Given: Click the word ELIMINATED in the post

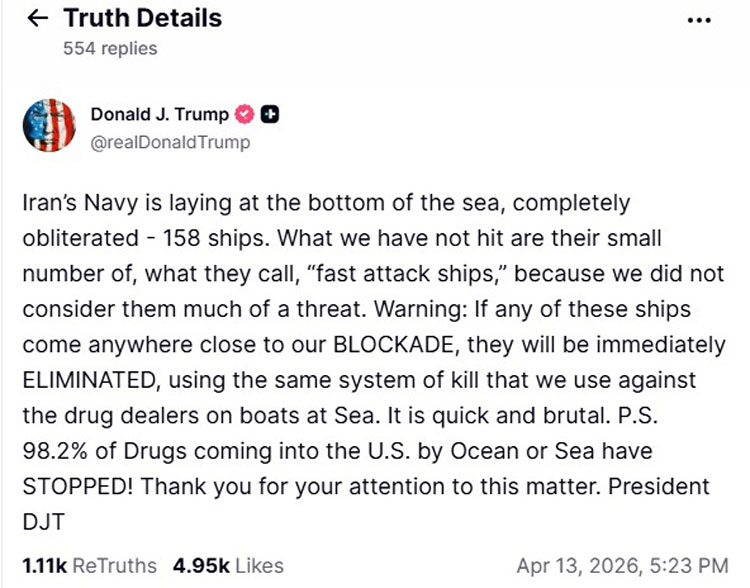Looking at the screenshot, I should pyautogui.click(x=86, y=380).
